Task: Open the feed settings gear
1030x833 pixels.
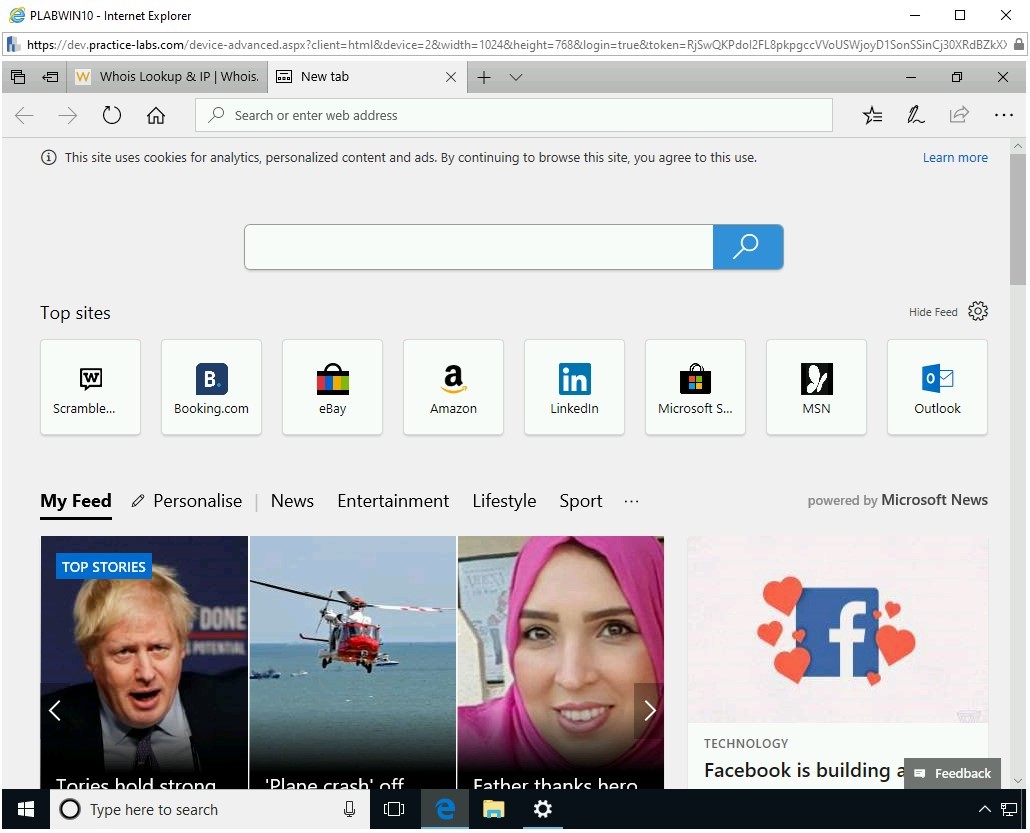Action: pyautogui.click(x=977, y=311)
